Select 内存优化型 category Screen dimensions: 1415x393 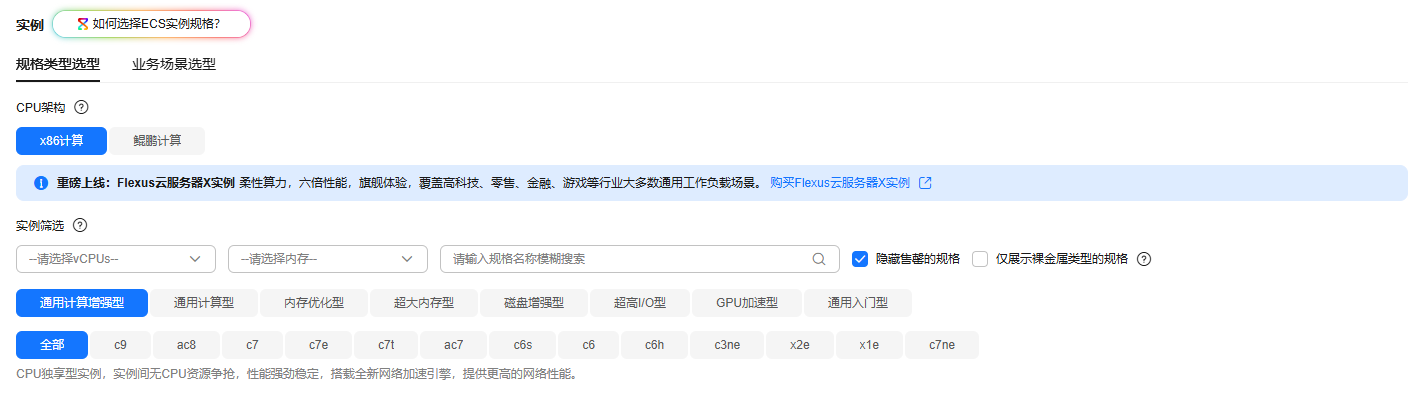point(314,303)
